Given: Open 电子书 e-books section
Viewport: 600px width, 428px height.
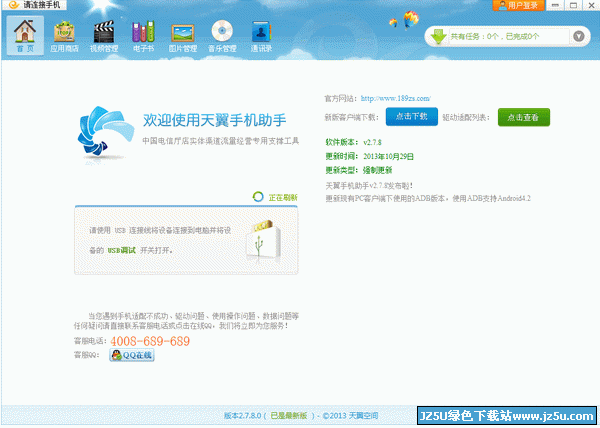Looking at the screenshot, I should 143,36.
